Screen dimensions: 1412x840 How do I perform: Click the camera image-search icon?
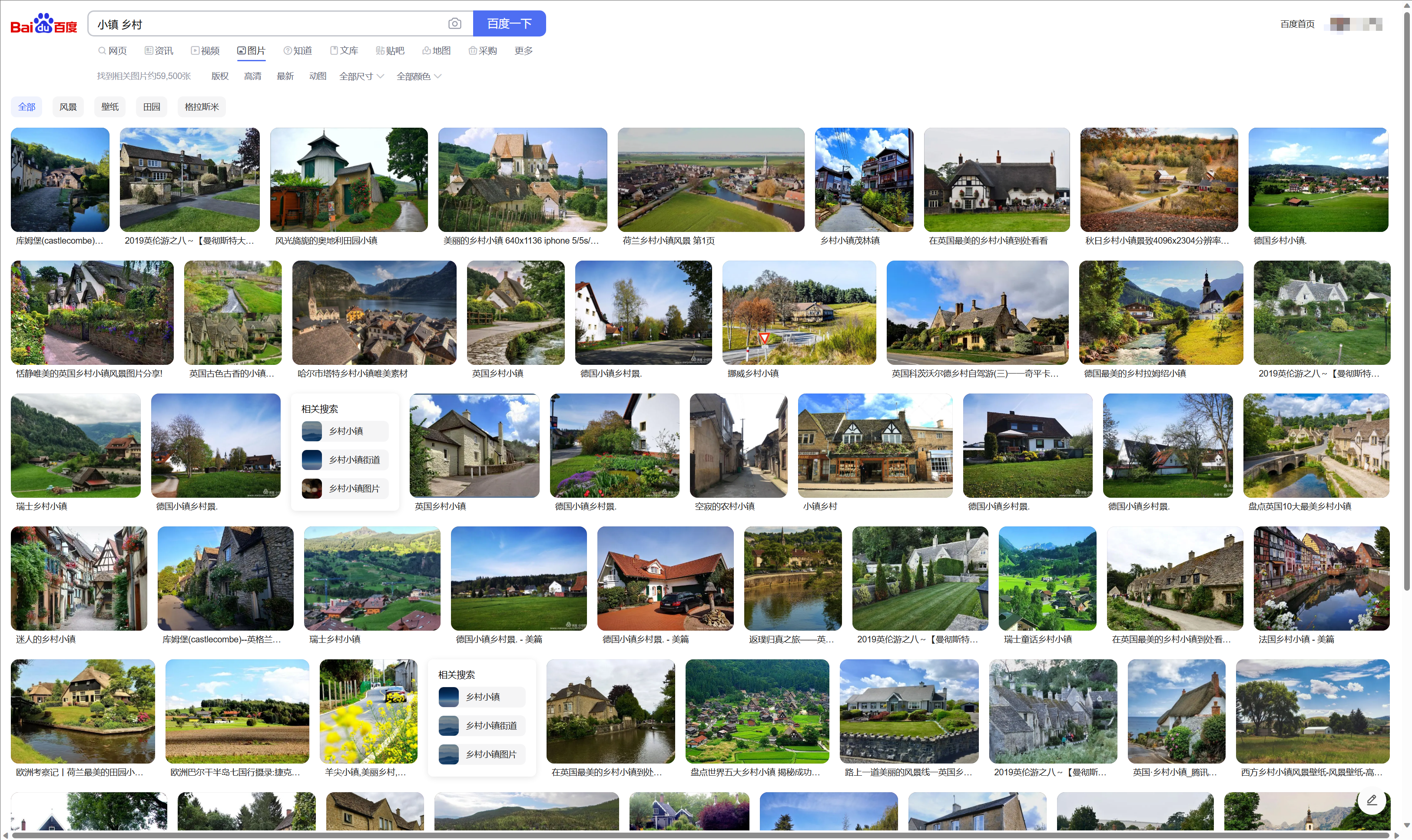pos(454,24)
